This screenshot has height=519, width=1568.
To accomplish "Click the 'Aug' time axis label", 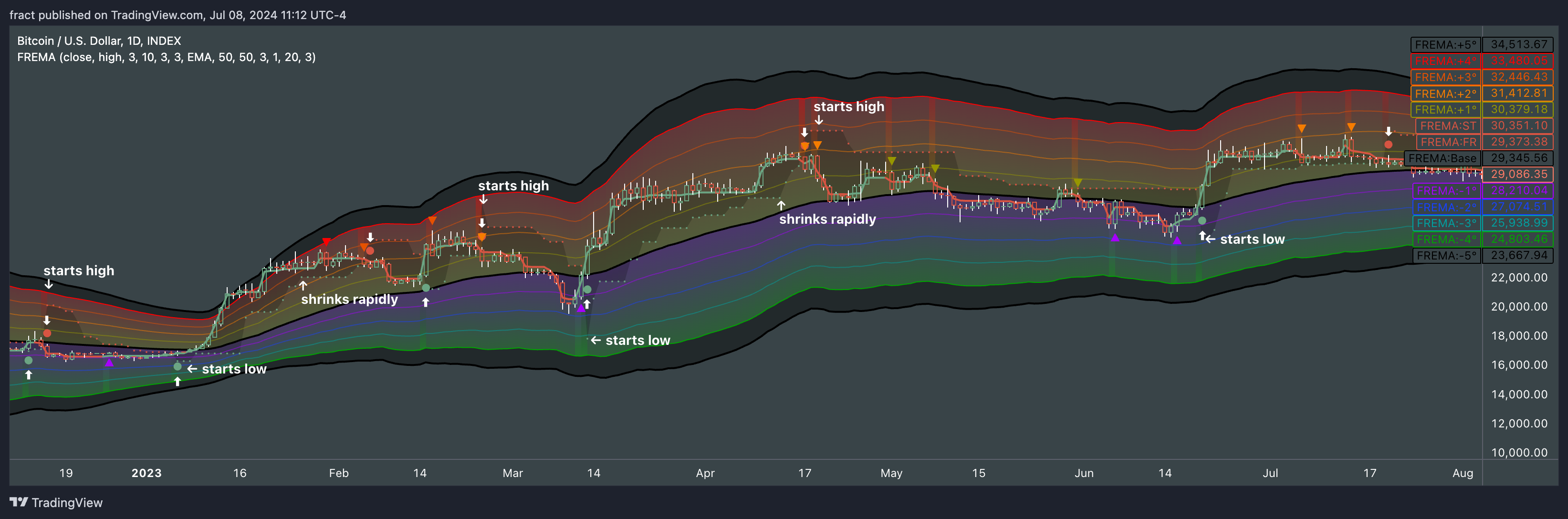I will pos(1463,473).
